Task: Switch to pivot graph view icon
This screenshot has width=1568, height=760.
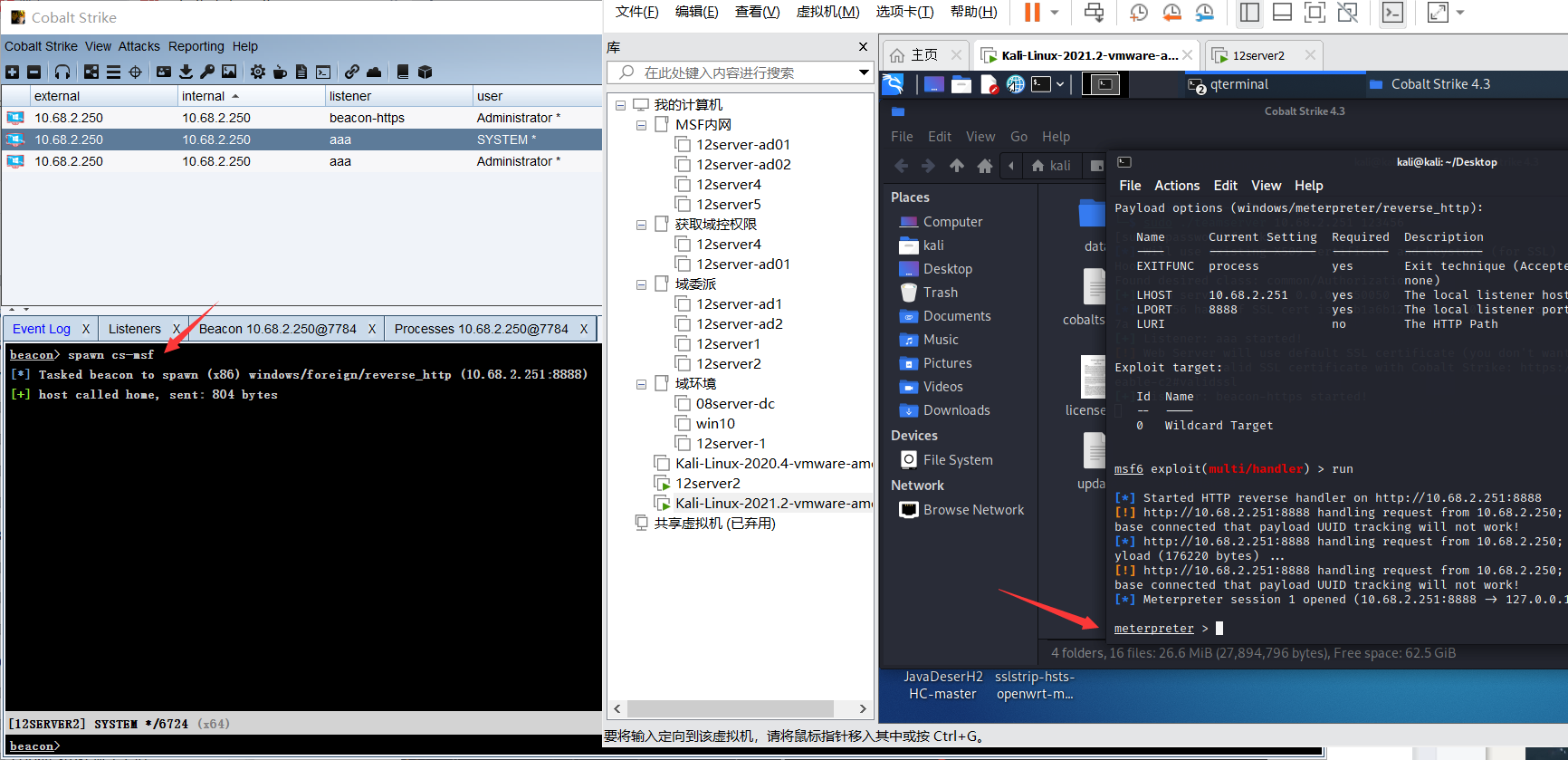Action: [91, 72]
